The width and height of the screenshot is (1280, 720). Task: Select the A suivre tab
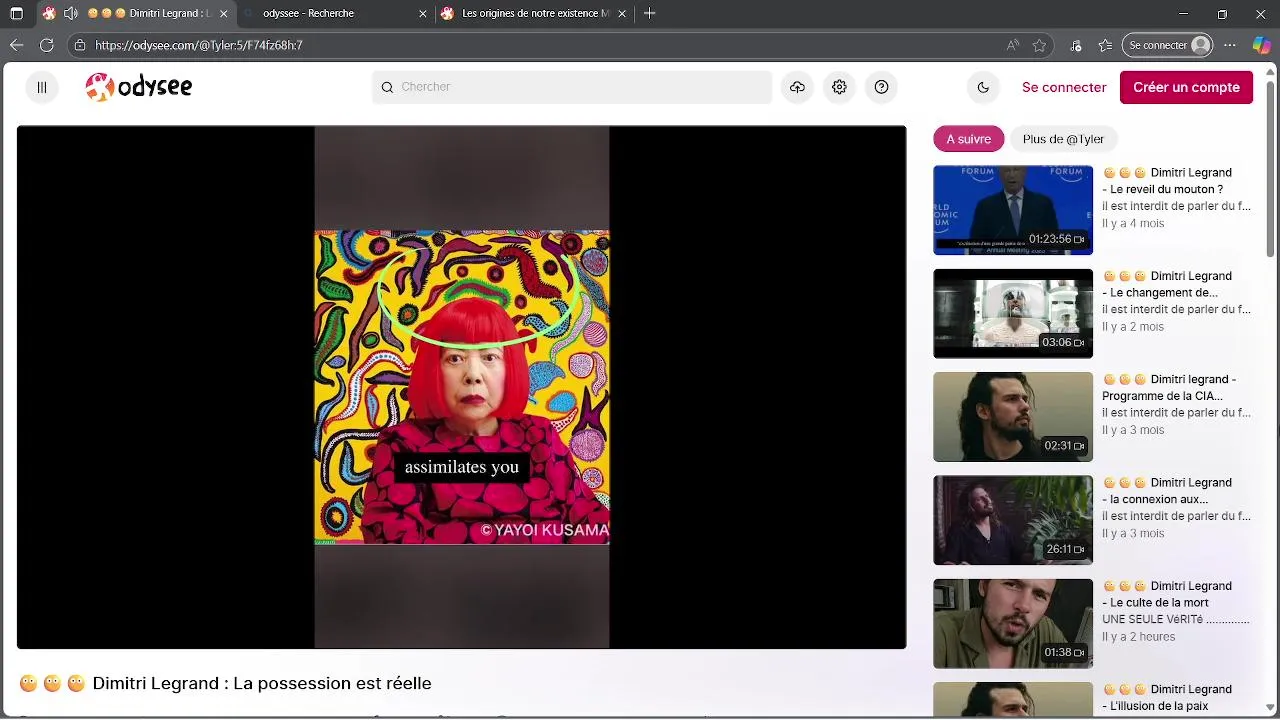point(968,139)
